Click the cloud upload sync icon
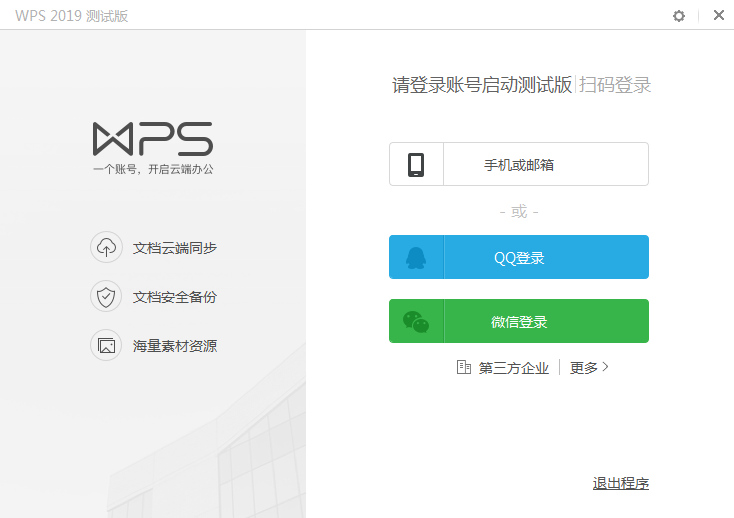The width and height of the screenshot is (734, 518). [x=106, y=247]
